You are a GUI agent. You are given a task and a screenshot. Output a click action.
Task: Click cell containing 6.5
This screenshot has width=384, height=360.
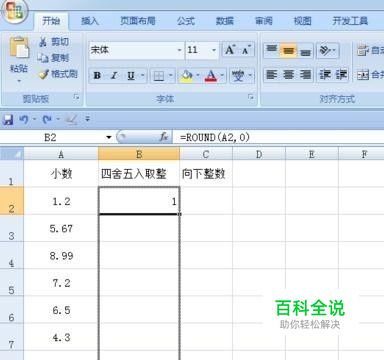click(61, 310)
